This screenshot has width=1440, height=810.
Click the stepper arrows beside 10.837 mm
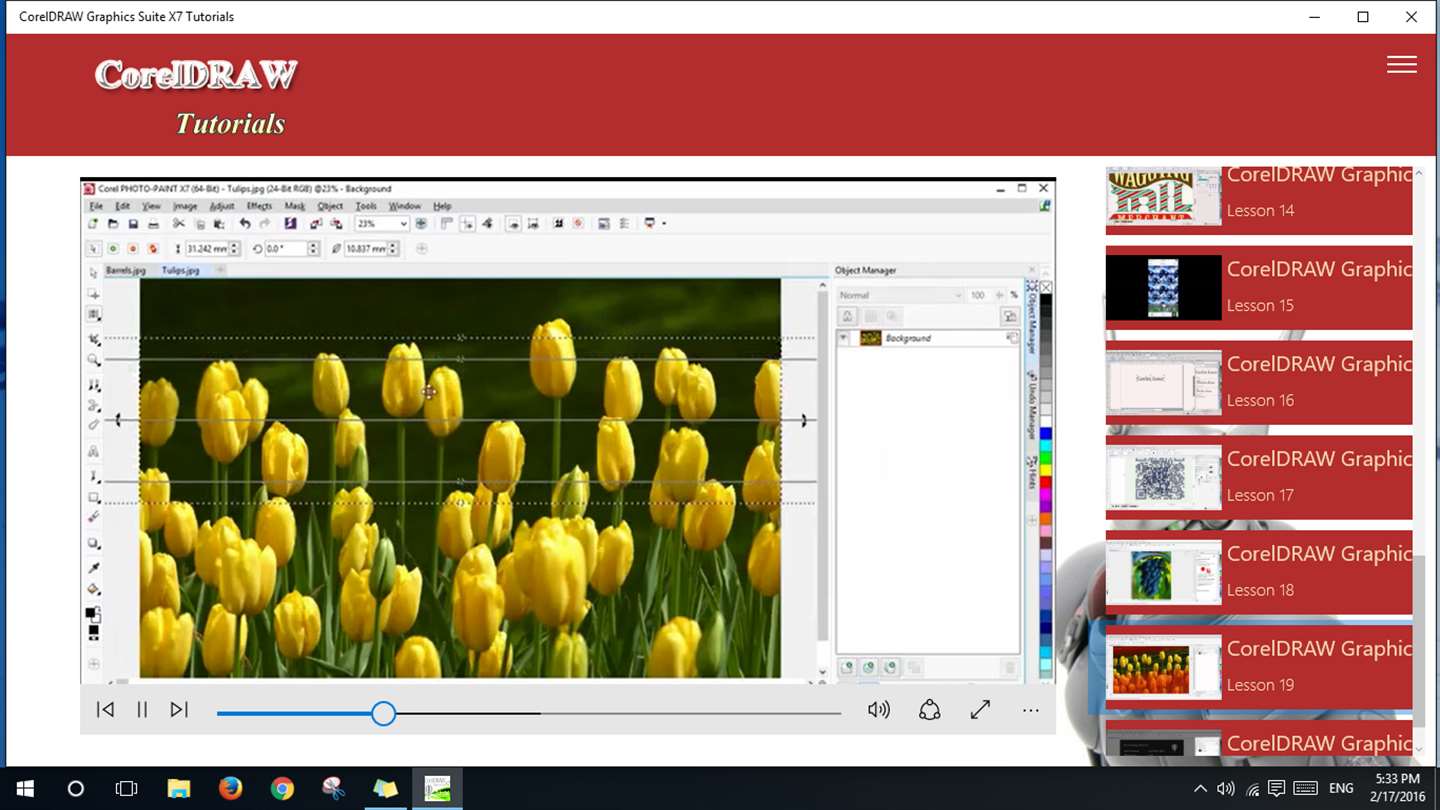(394, 248)
